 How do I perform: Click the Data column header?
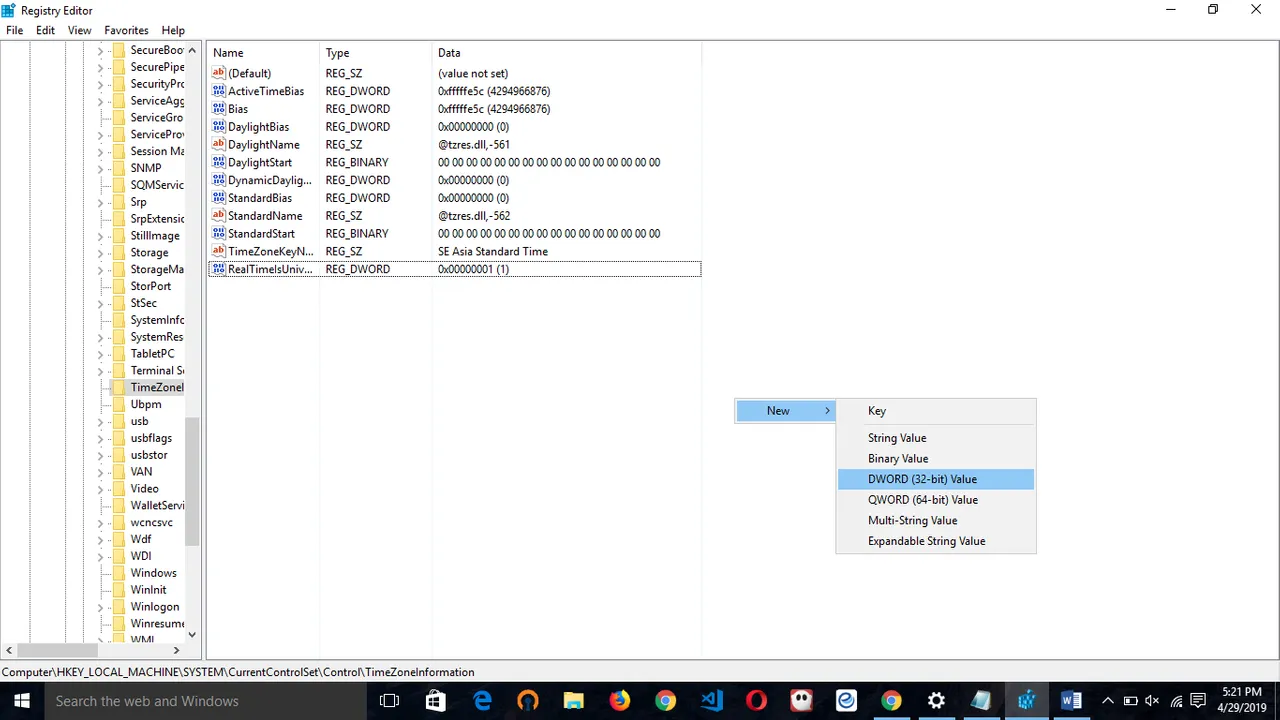567,53
